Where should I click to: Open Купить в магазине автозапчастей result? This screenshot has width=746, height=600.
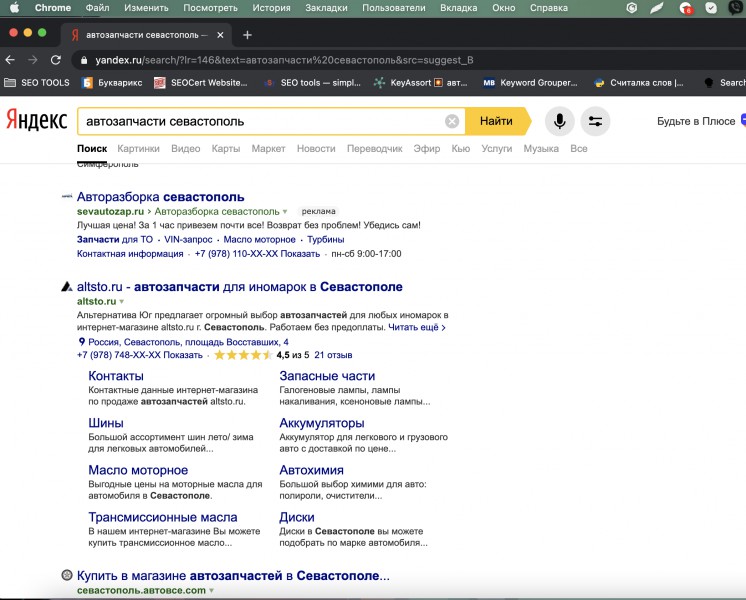(x=233, y=575)
